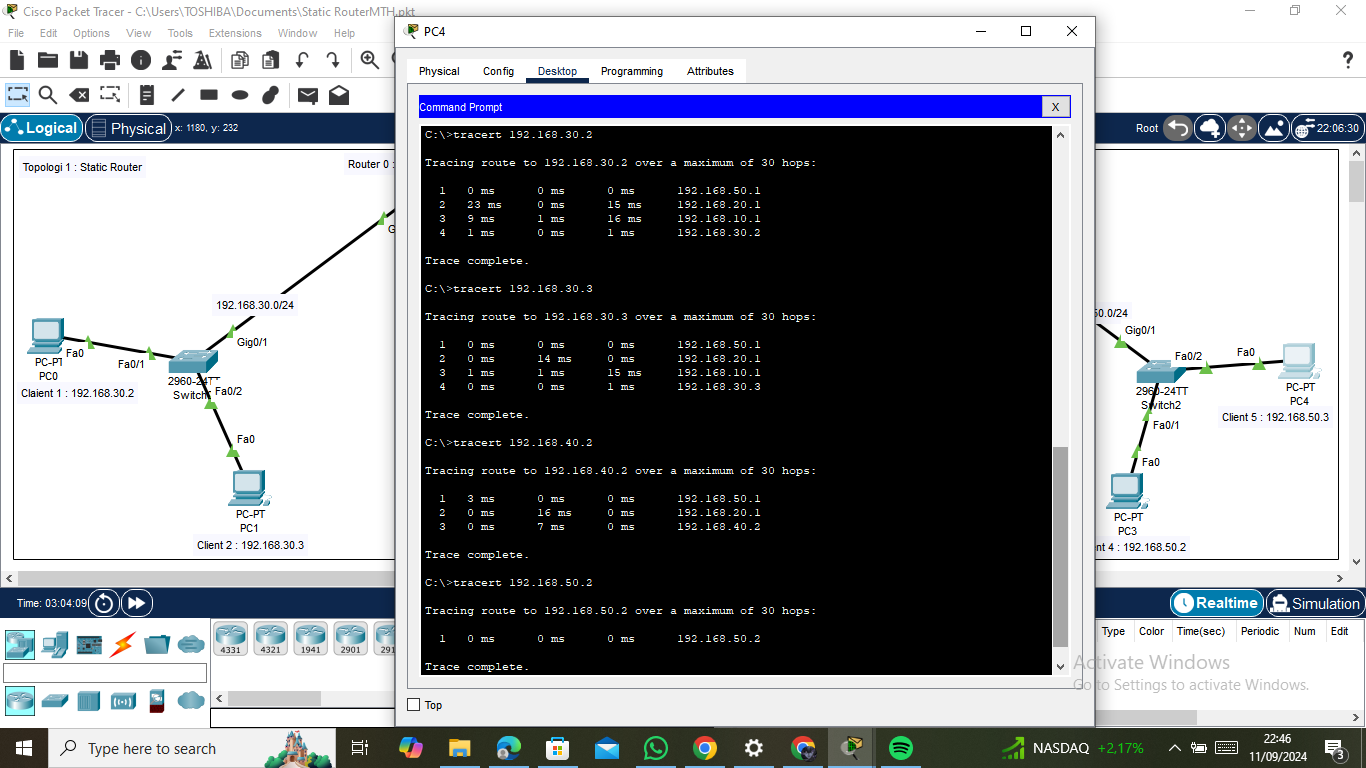The image size is (1366, 768).
Task: Activate the Resize Shape tool
Action: pyautogui.click(x=110, y=95)
